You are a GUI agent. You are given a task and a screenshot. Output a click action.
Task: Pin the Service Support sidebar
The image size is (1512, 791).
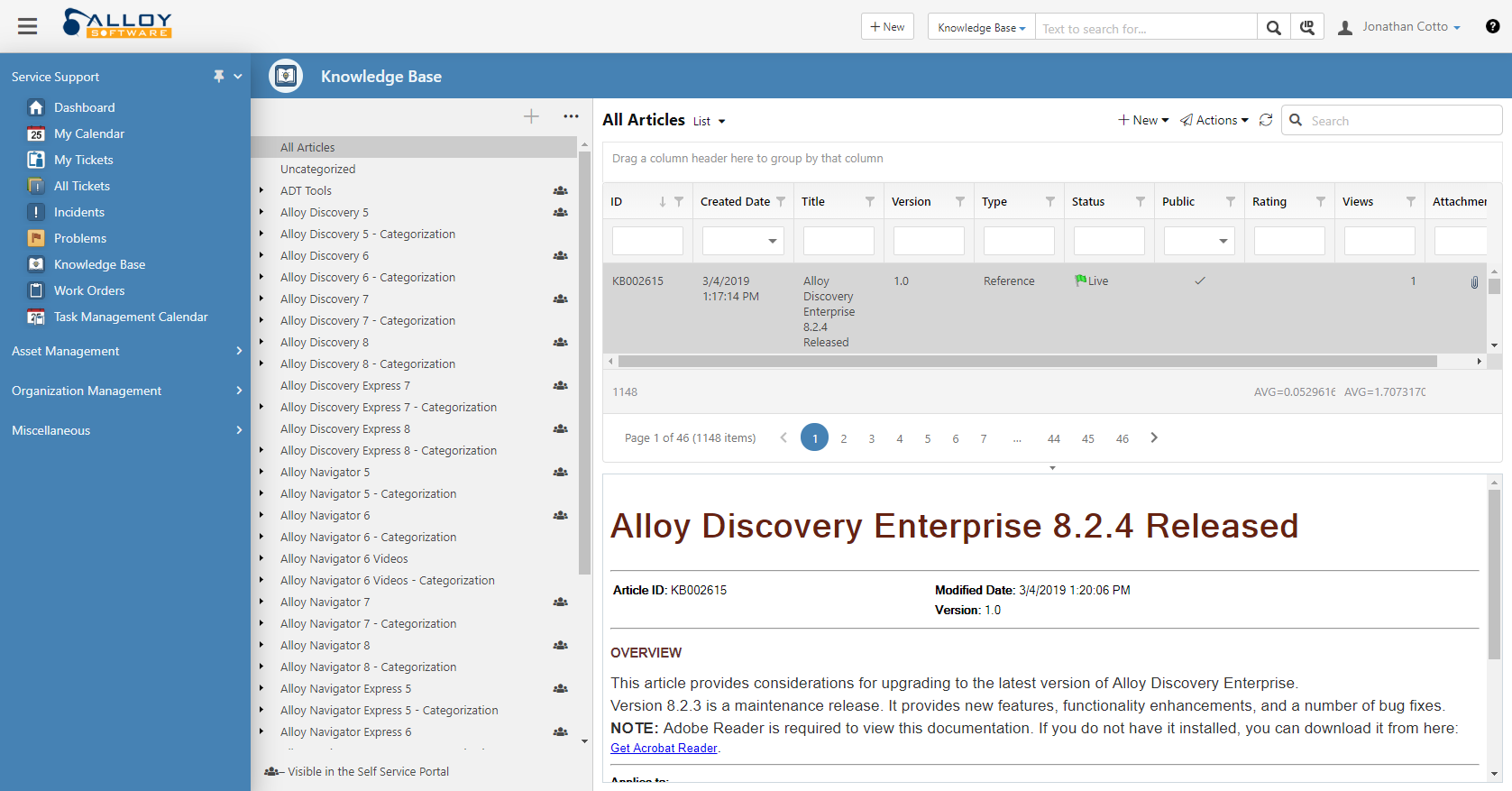point(218,77)
